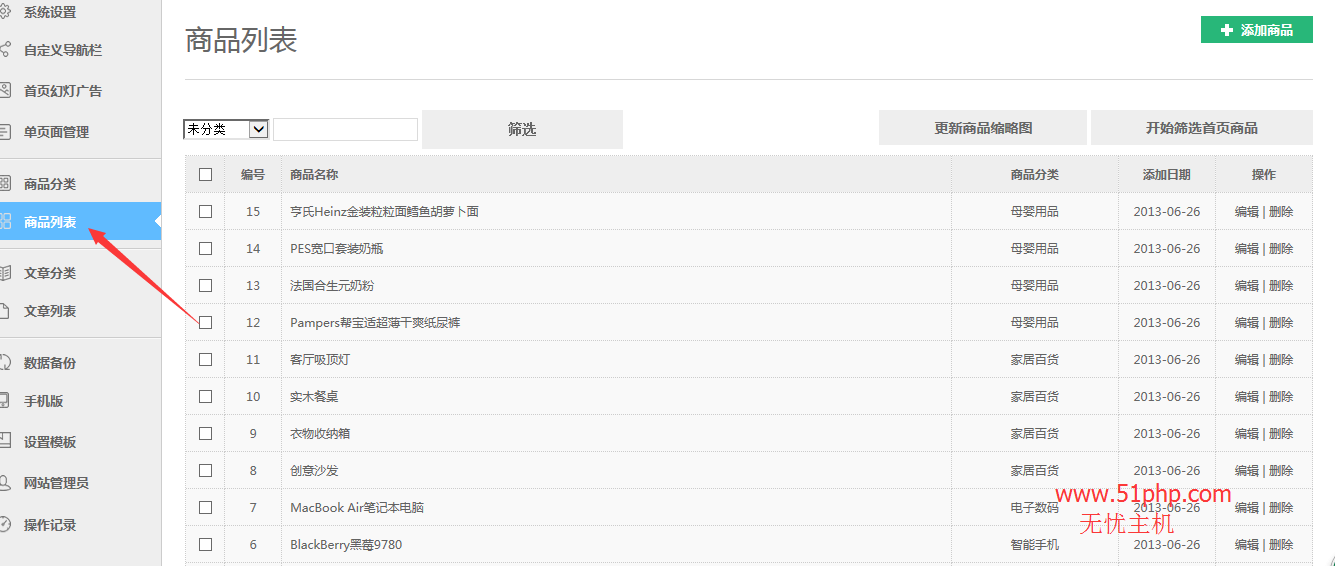Click the 首页幻灯广告 icon
This screenshot has height=566, width=1335.
[x=4, y=90]
